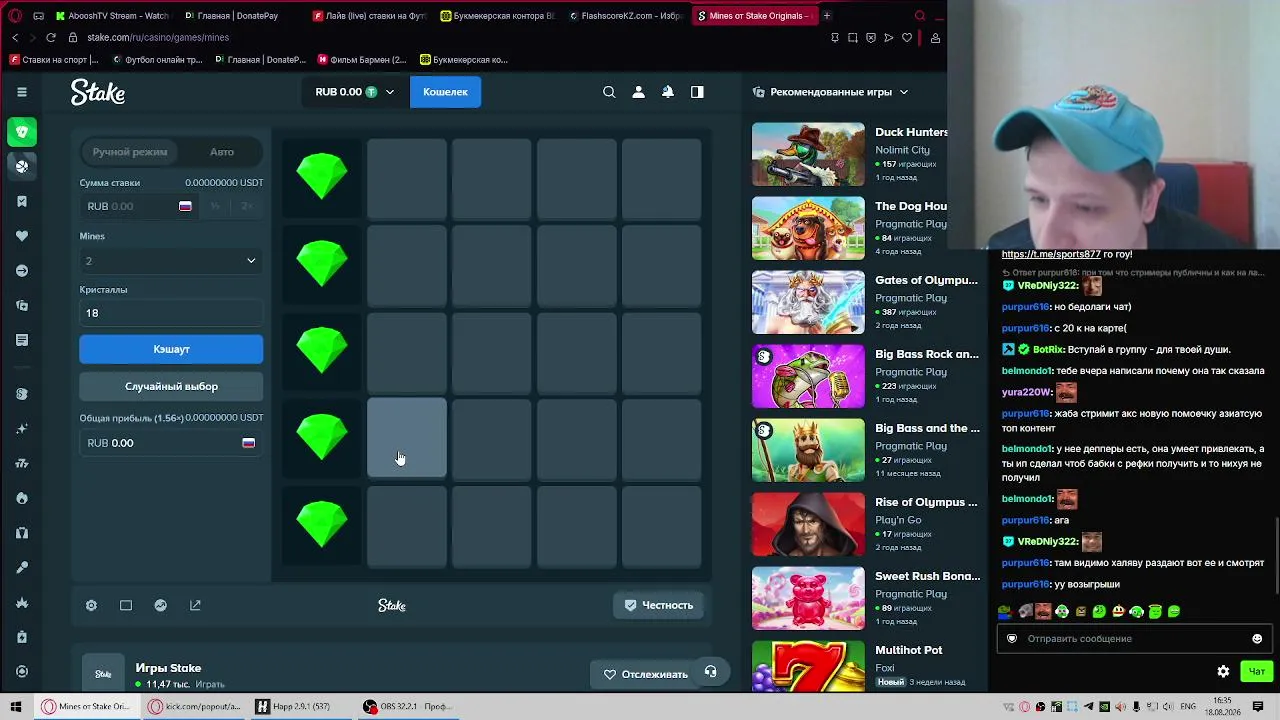Open the Футбол онлайн bookmark
This screenshot has width=1280, height=720.
click(157, 60)
